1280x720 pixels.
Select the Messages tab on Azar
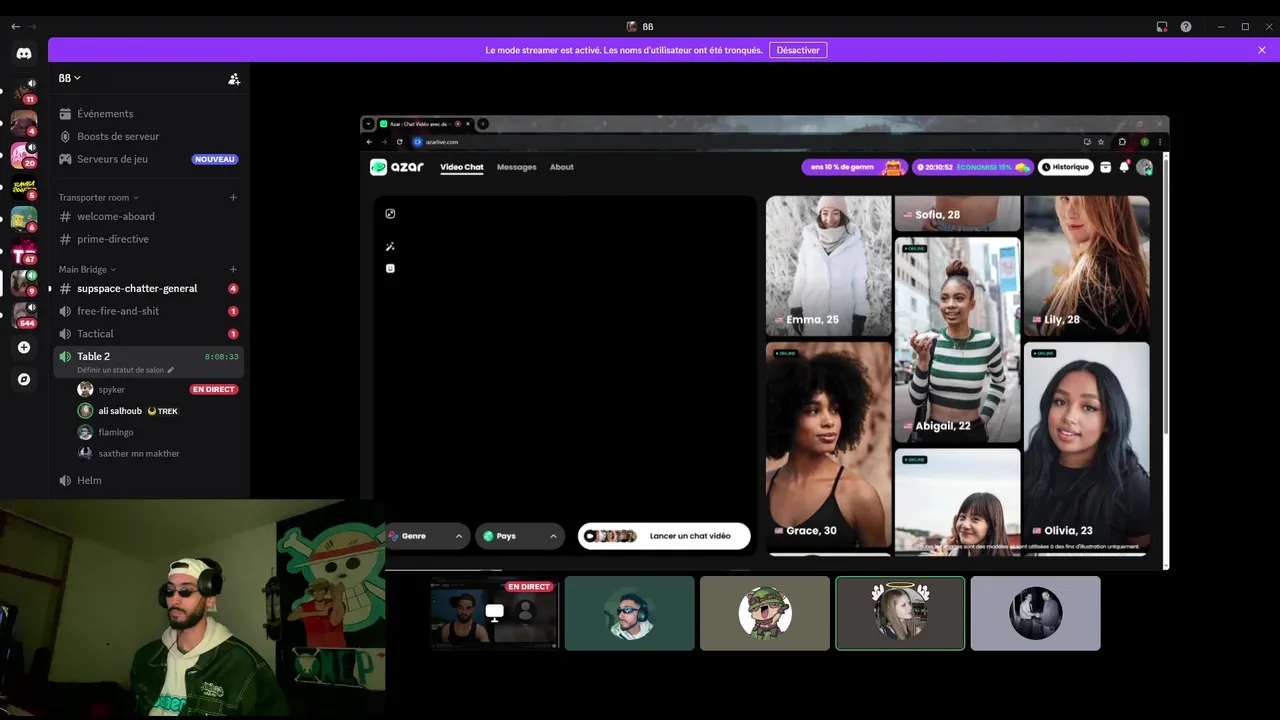tap(517, 167)
